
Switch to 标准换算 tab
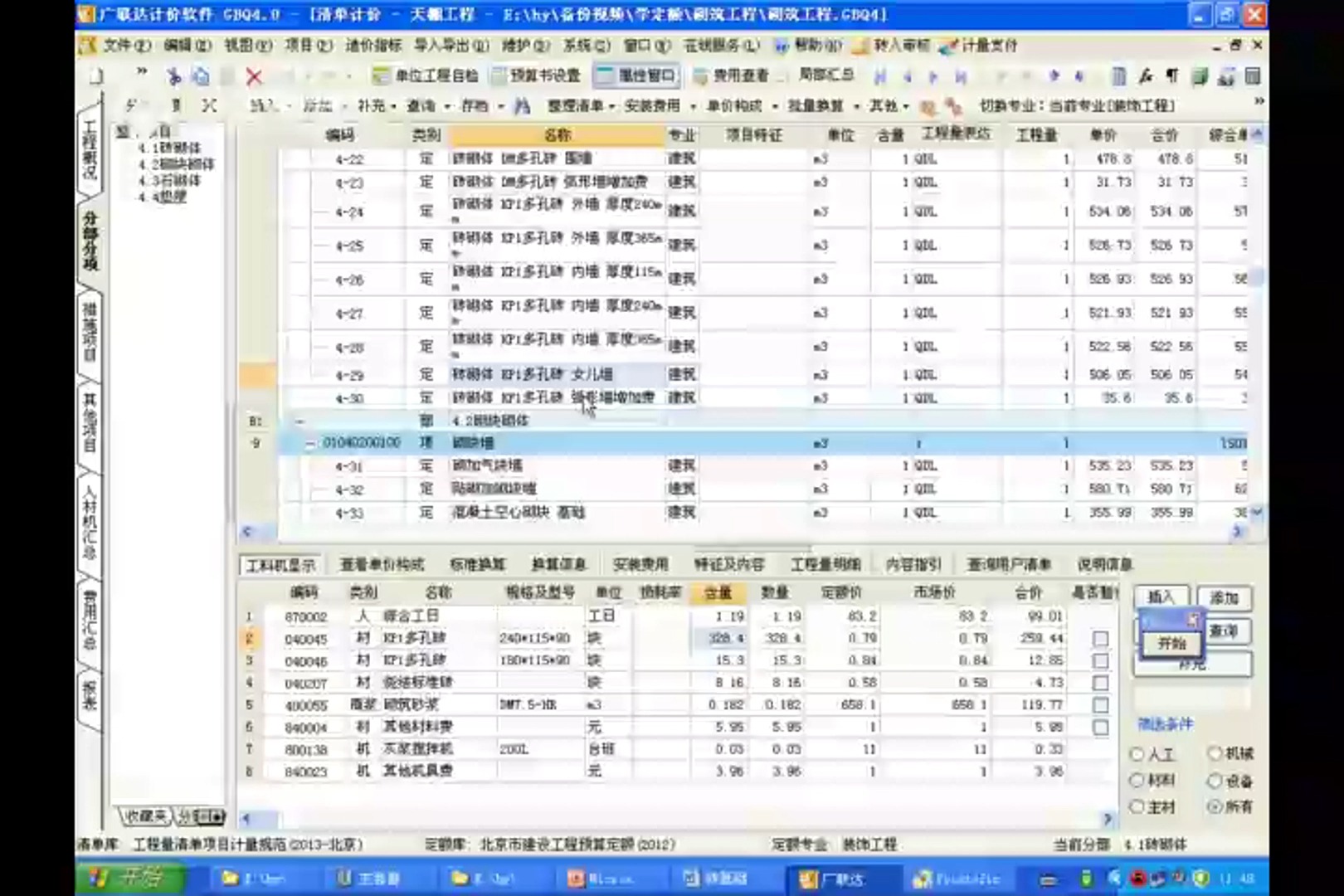478,565
